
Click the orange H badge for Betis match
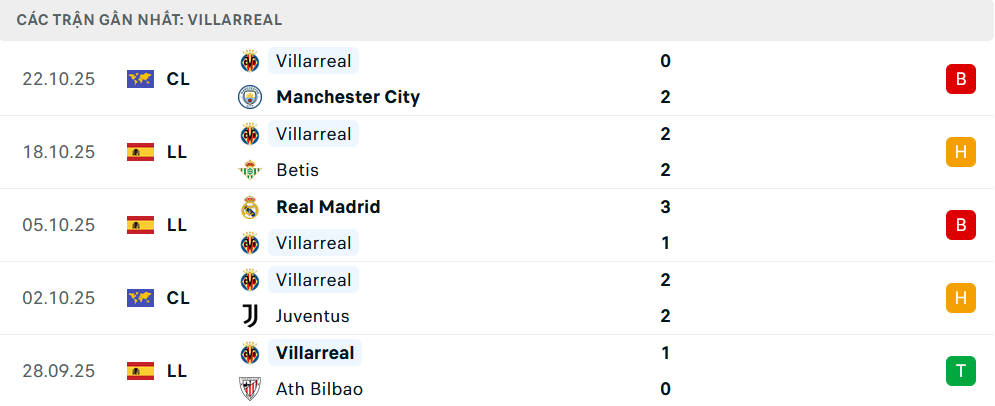pyautogui.click(x=960, y=152)
